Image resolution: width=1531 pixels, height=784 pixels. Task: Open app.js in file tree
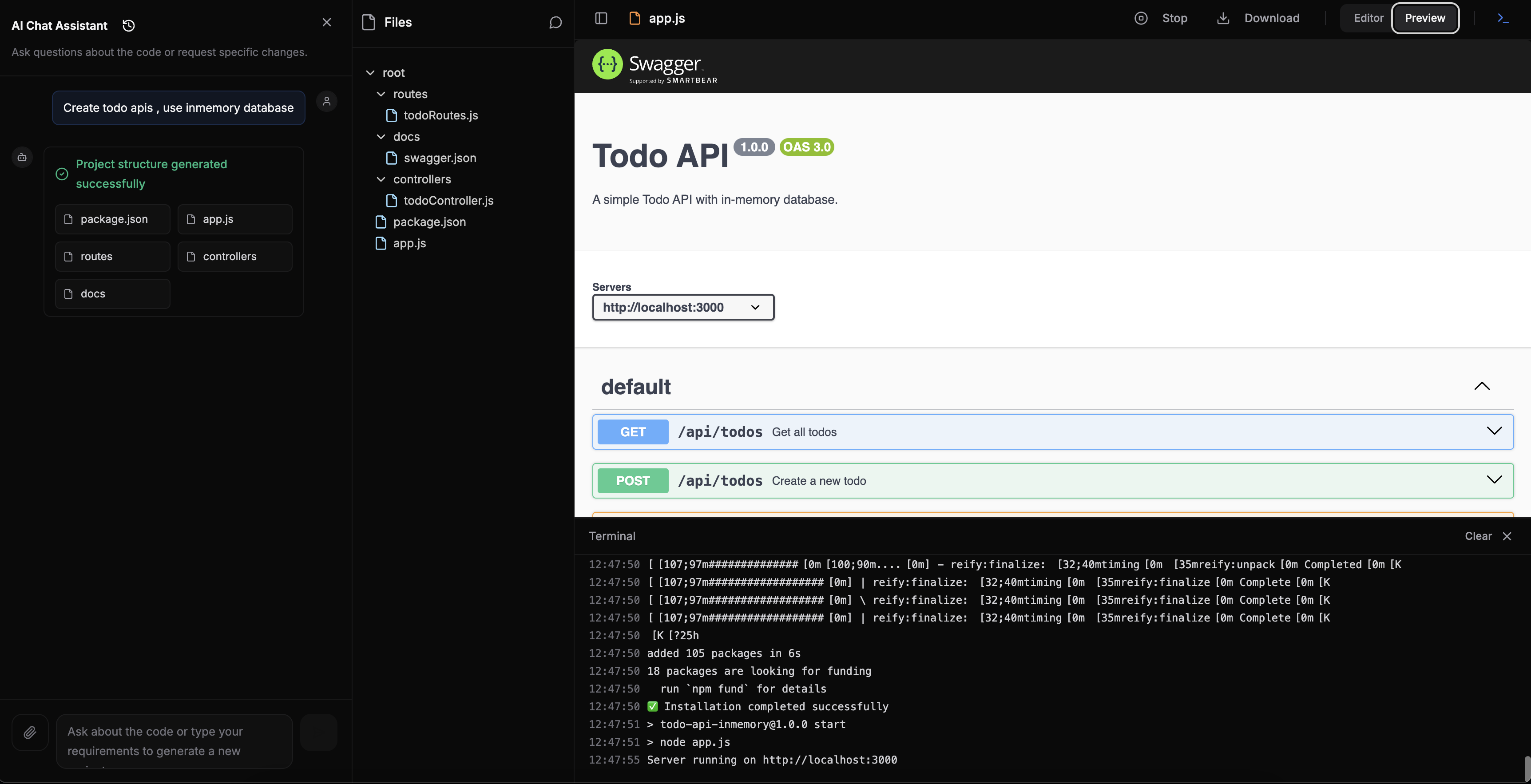point(409,244)
